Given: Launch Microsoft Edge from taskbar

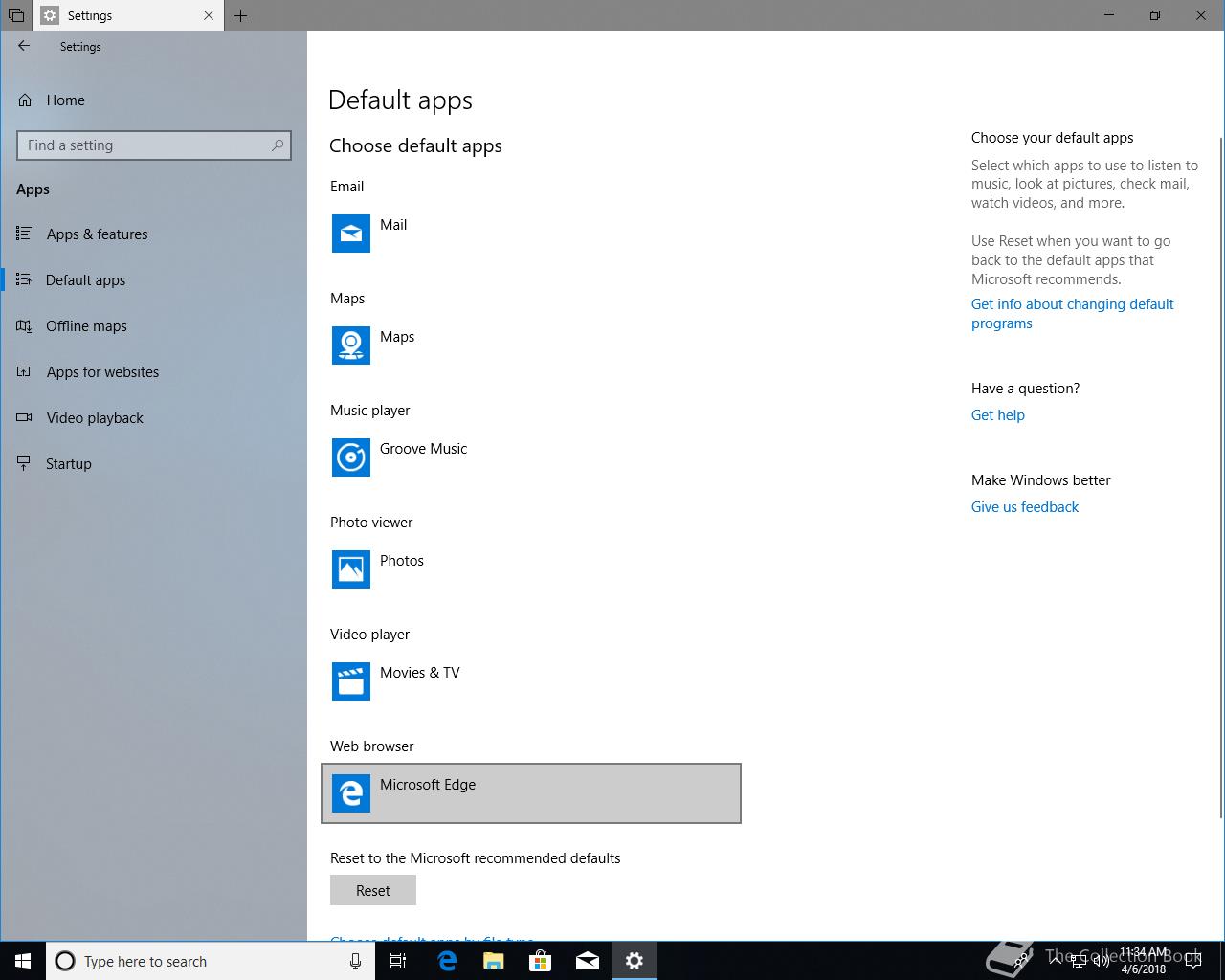Looking at the screenshot, I should (x=447, y=961).
